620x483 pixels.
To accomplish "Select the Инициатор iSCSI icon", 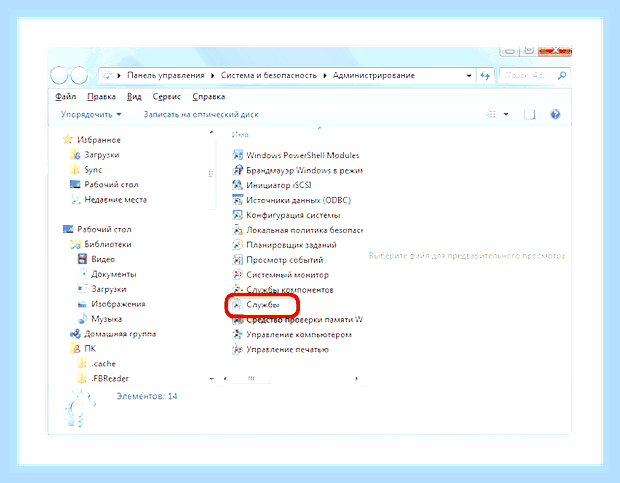I will pos(237,185).
